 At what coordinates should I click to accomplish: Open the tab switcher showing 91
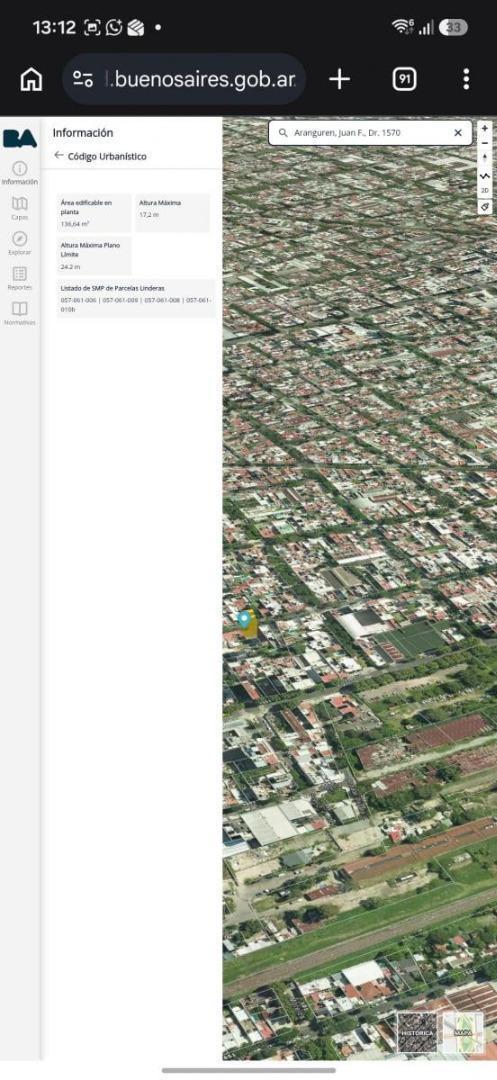coord(405,79)
